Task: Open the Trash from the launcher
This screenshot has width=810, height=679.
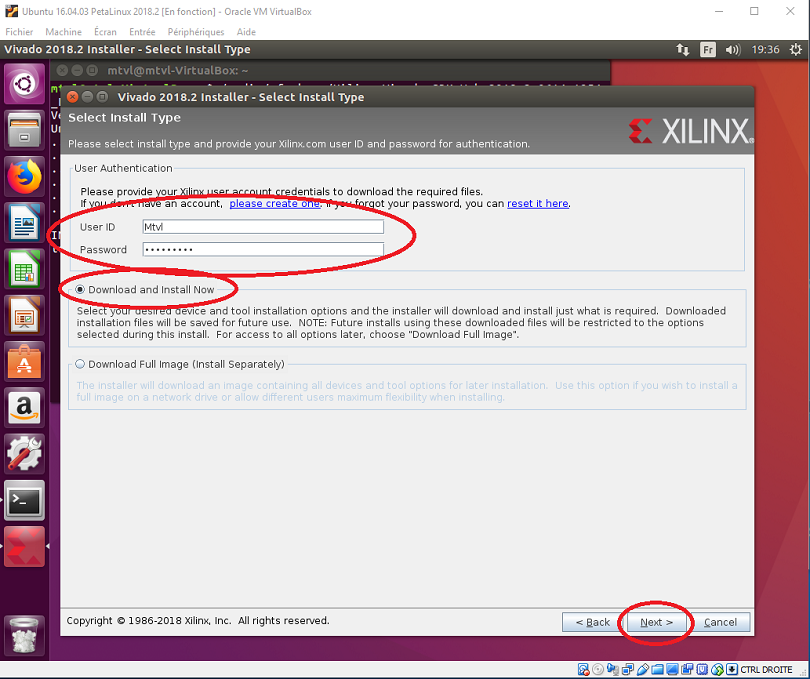Action: pyautogui.click(x=23, y=636)
